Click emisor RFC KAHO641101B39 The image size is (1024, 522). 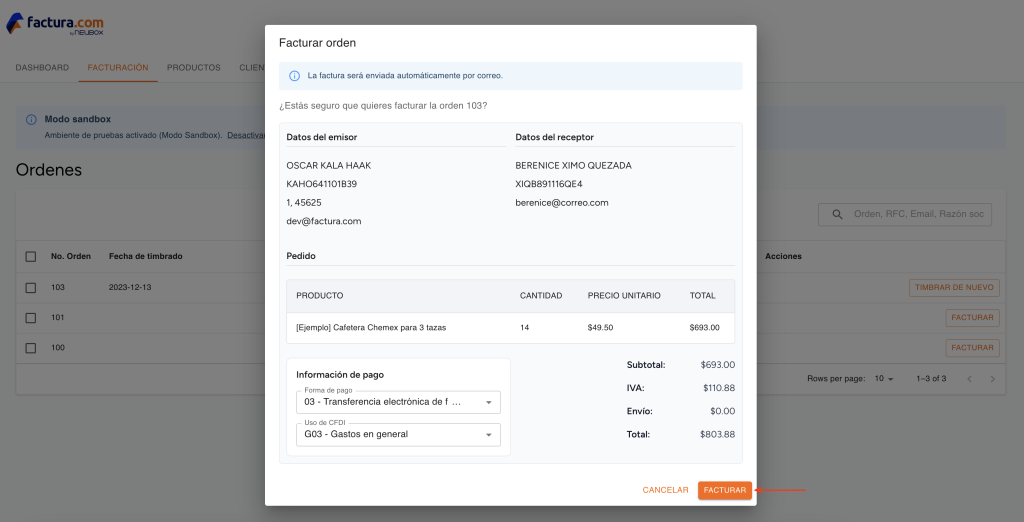(322, 184)
